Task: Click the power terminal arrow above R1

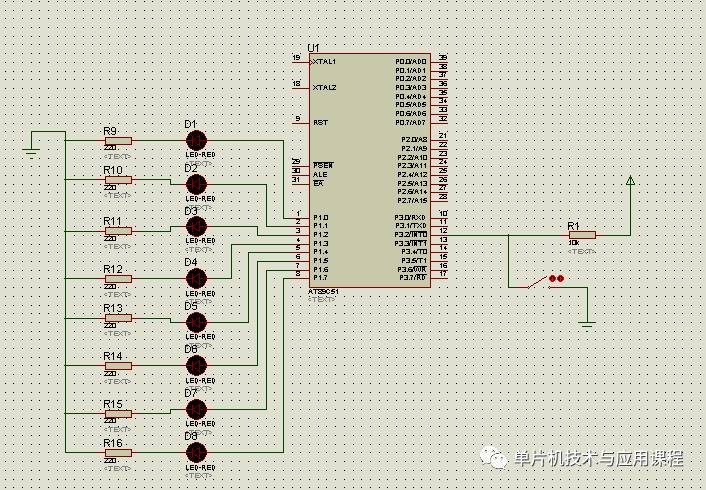Action: pyautogui.click(x=630, y=181)
